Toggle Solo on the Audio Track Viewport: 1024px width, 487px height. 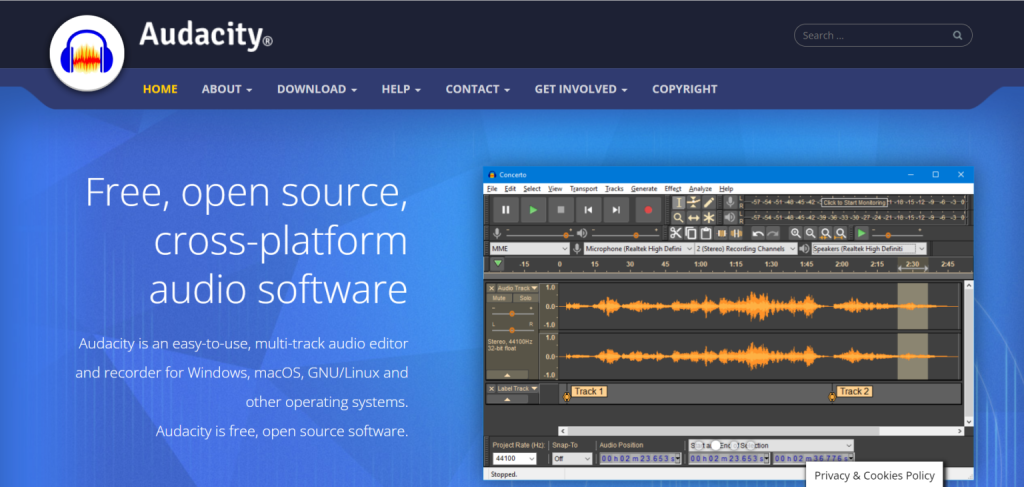pos(523,298)
